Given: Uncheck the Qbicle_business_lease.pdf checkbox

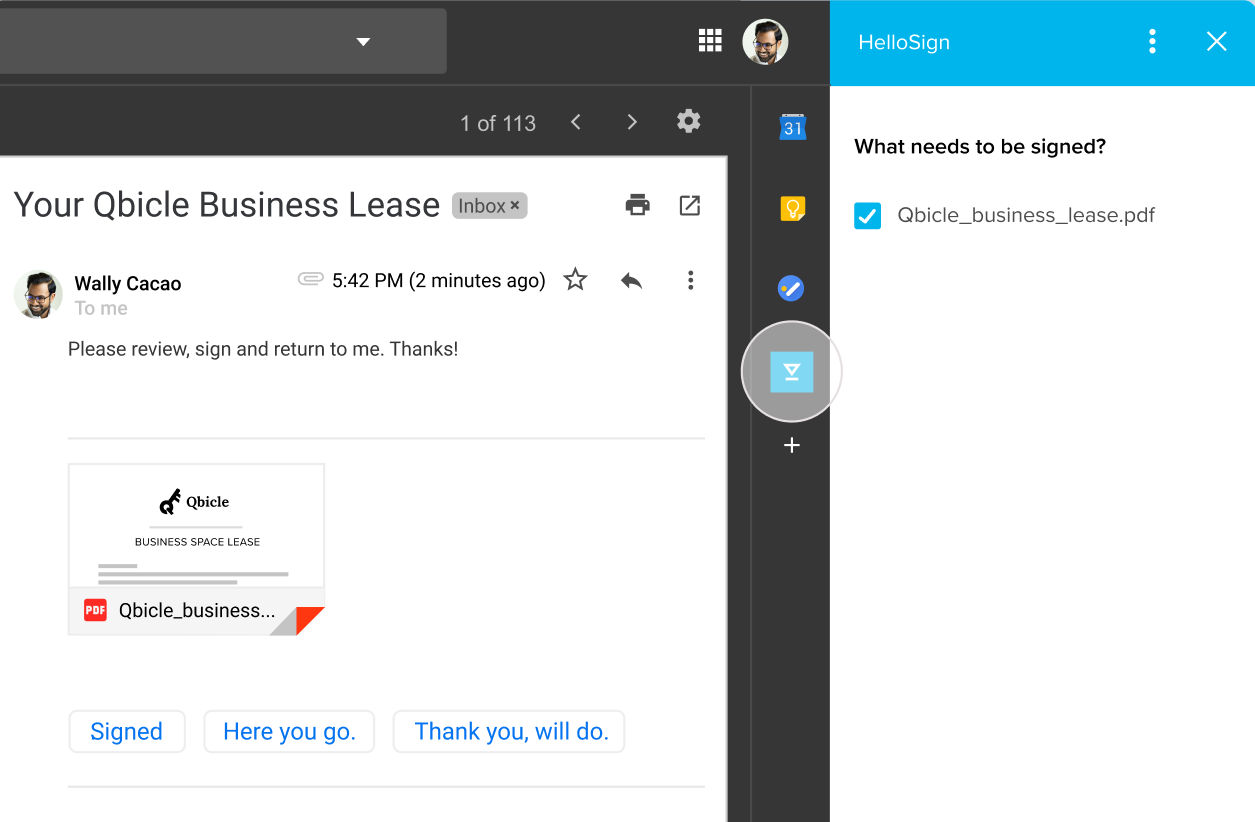Looking at the screenshot, I should pos(867,215).
